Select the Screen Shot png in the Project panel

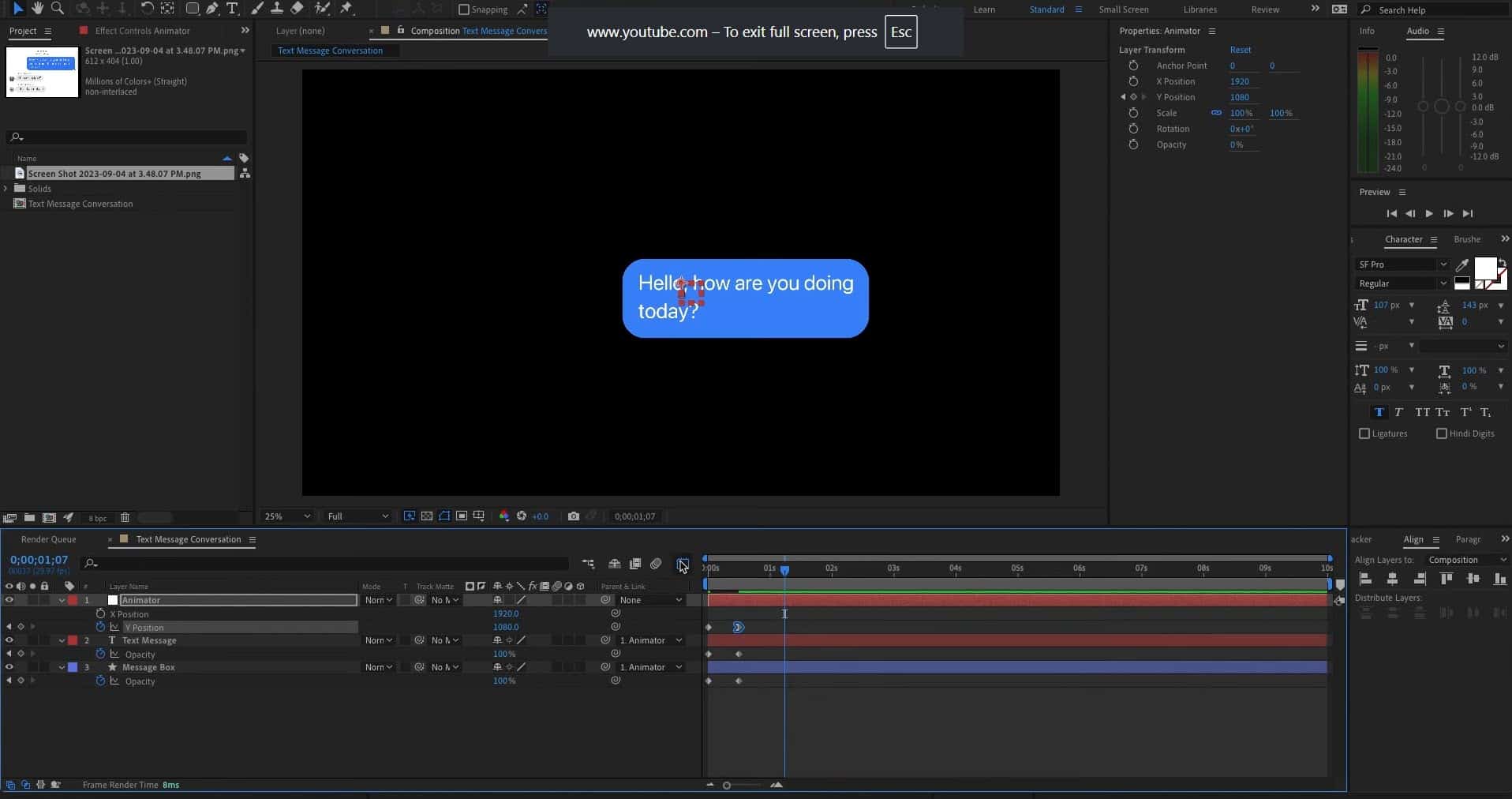[x=117, y=173]
